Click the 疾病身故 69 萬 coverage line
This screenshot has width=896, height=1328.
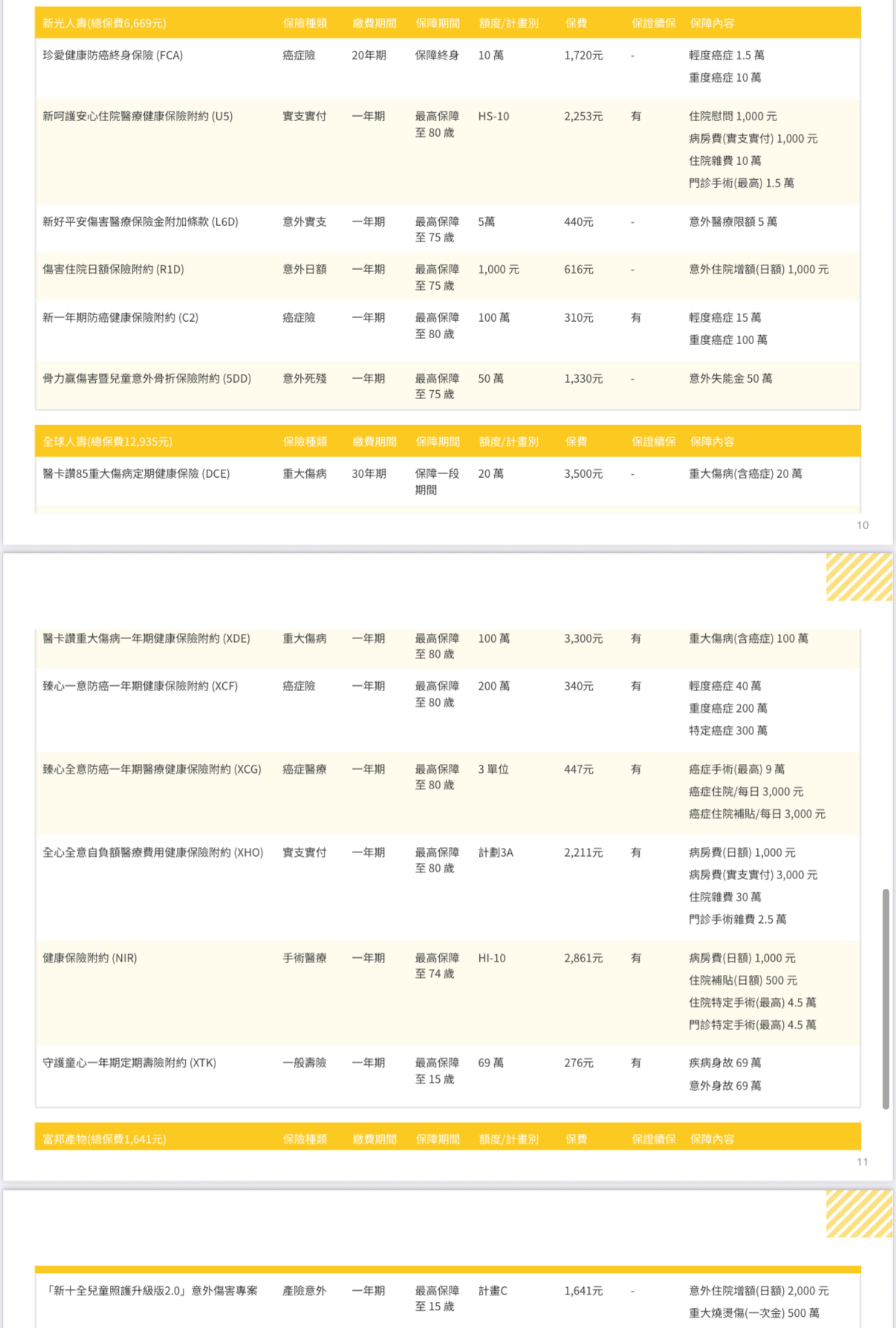pos(725,1063)
